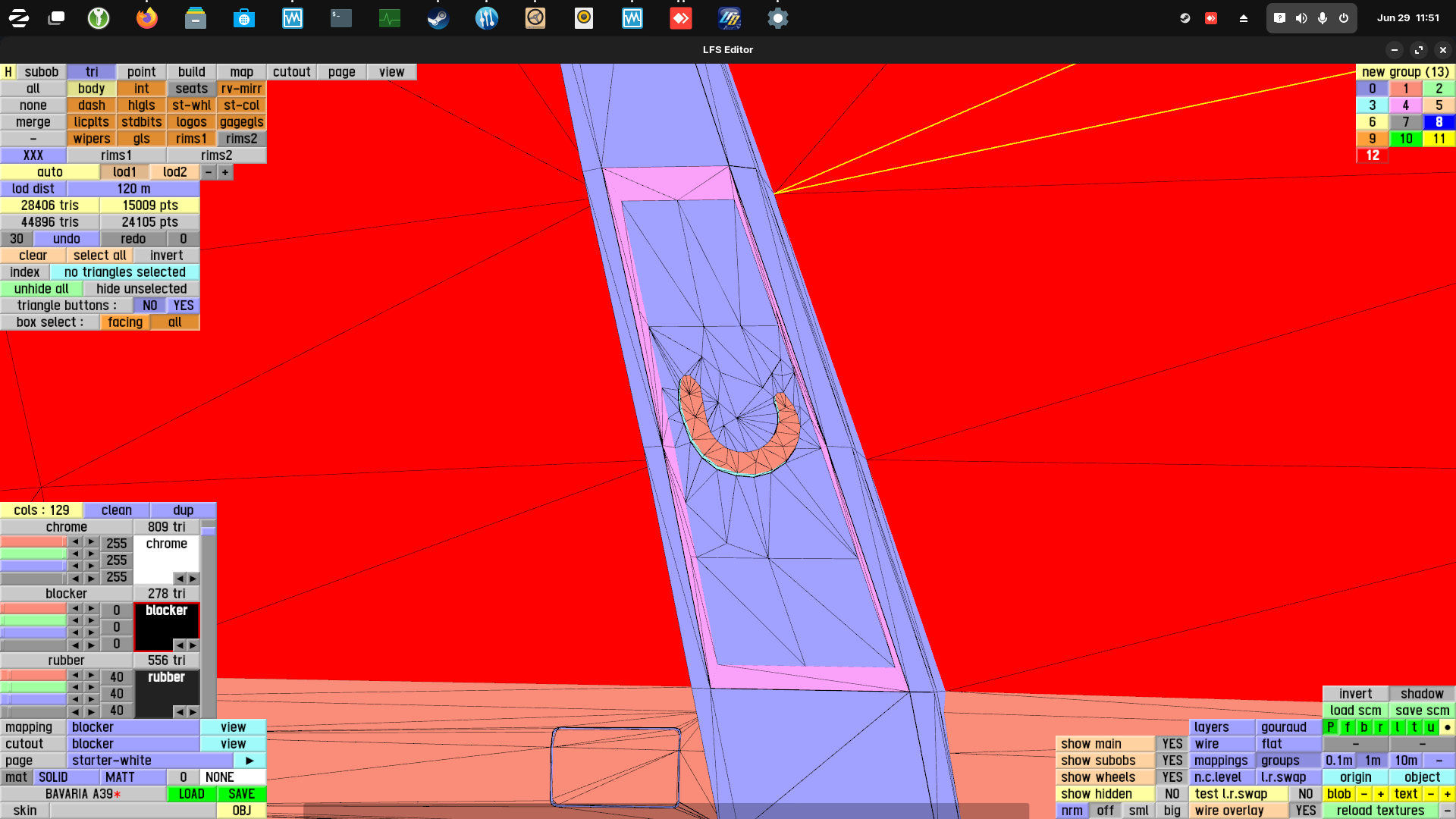The width and height of the screenshot is (1456, 819).
Task: Click the volume icon in system tray
Action: (x=1301, y=18)
